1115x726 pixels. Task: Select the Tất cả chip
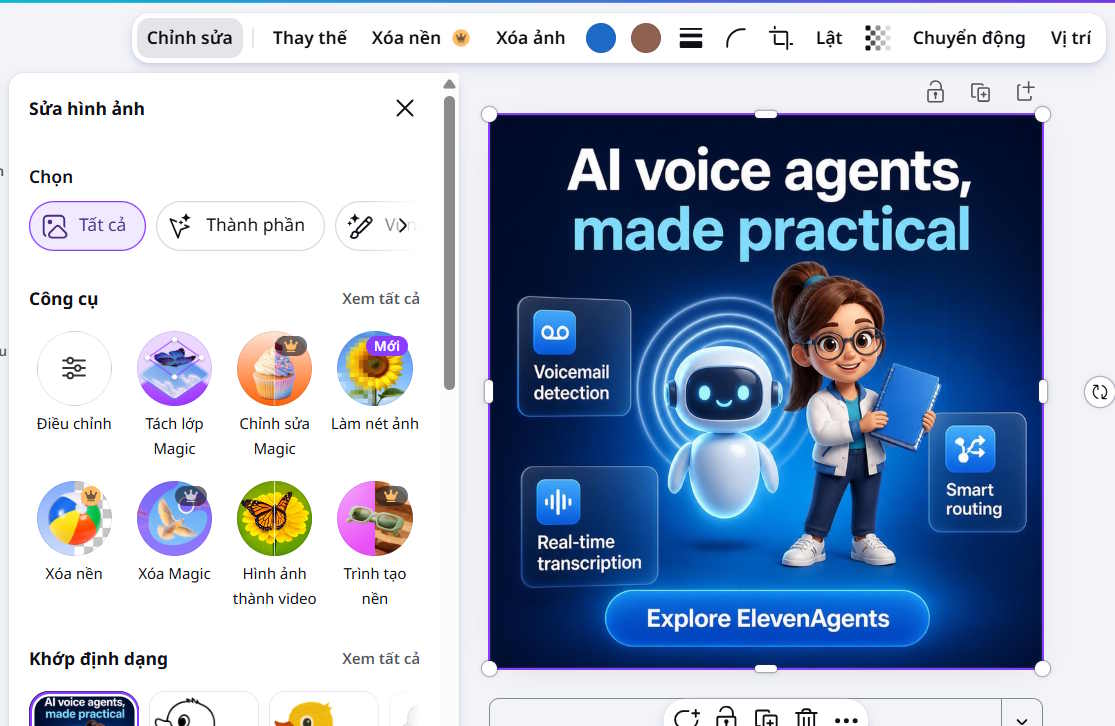pos(87,226)
